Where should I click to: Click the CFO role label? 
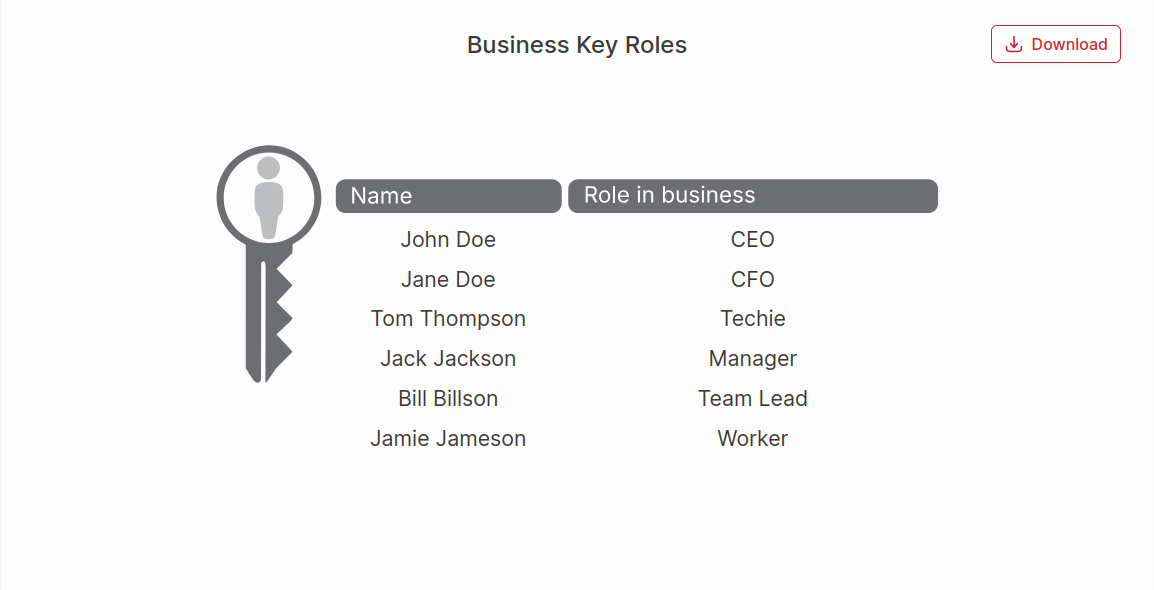[752, 279]
